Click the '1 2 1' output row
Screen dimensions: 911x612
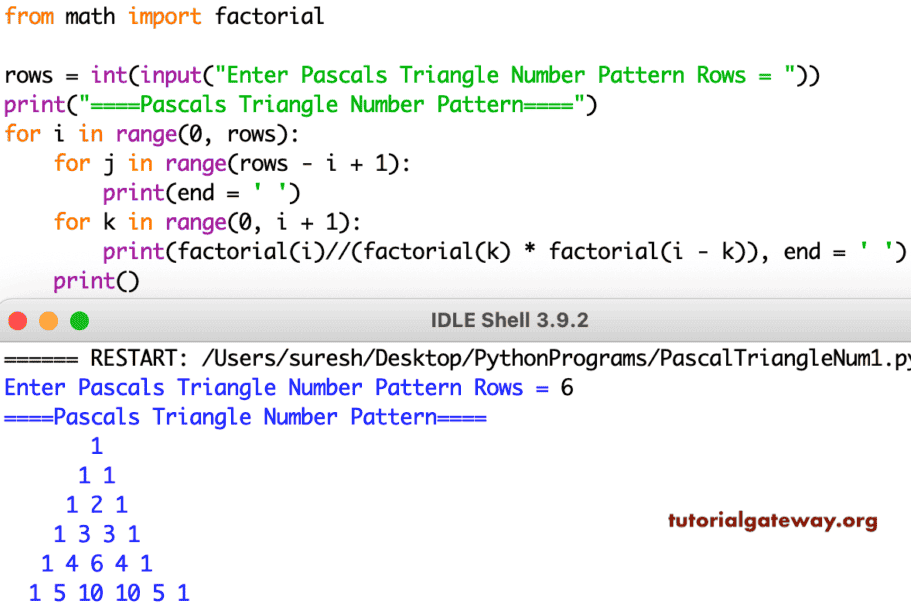click(x=96, y=505)
